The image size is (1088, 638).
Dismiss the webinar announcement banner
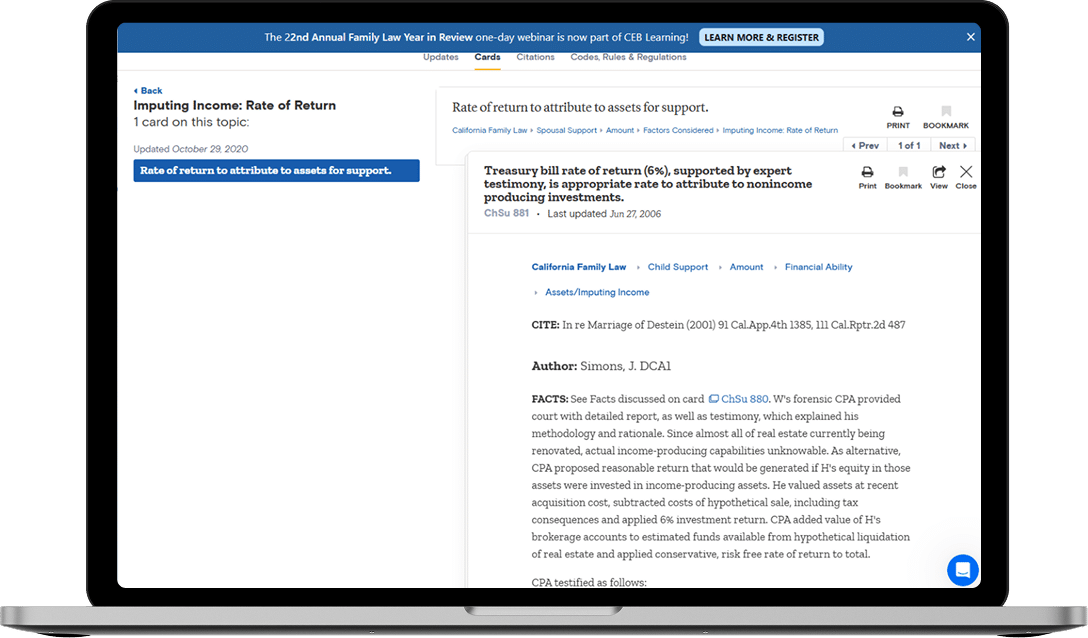click(970, 37)
